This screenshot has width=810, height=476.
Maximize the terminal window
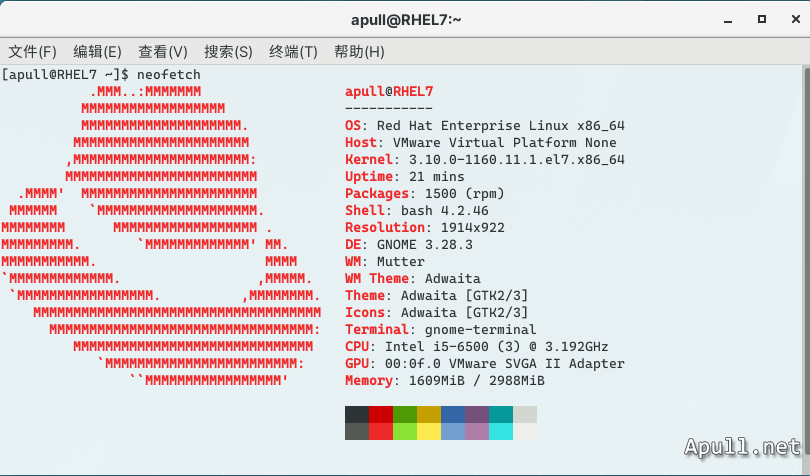click(761, 19)
